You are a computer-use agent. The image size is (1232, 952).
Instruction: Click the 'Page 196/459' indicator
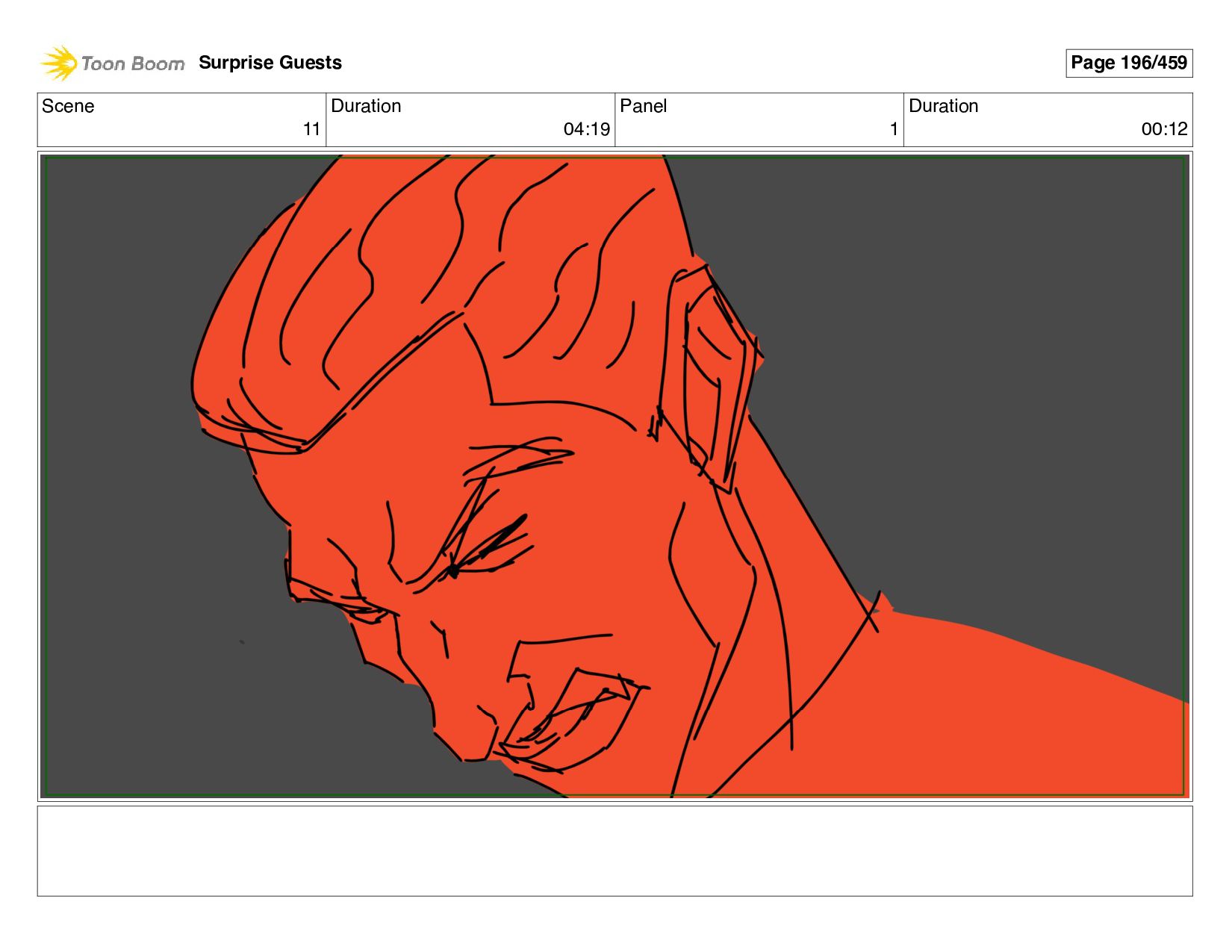click(1128, 63)
